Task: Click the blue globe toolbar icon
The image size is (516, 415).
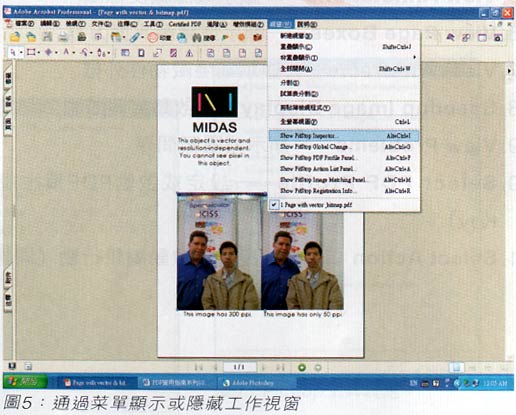Action: pos(182,38)
